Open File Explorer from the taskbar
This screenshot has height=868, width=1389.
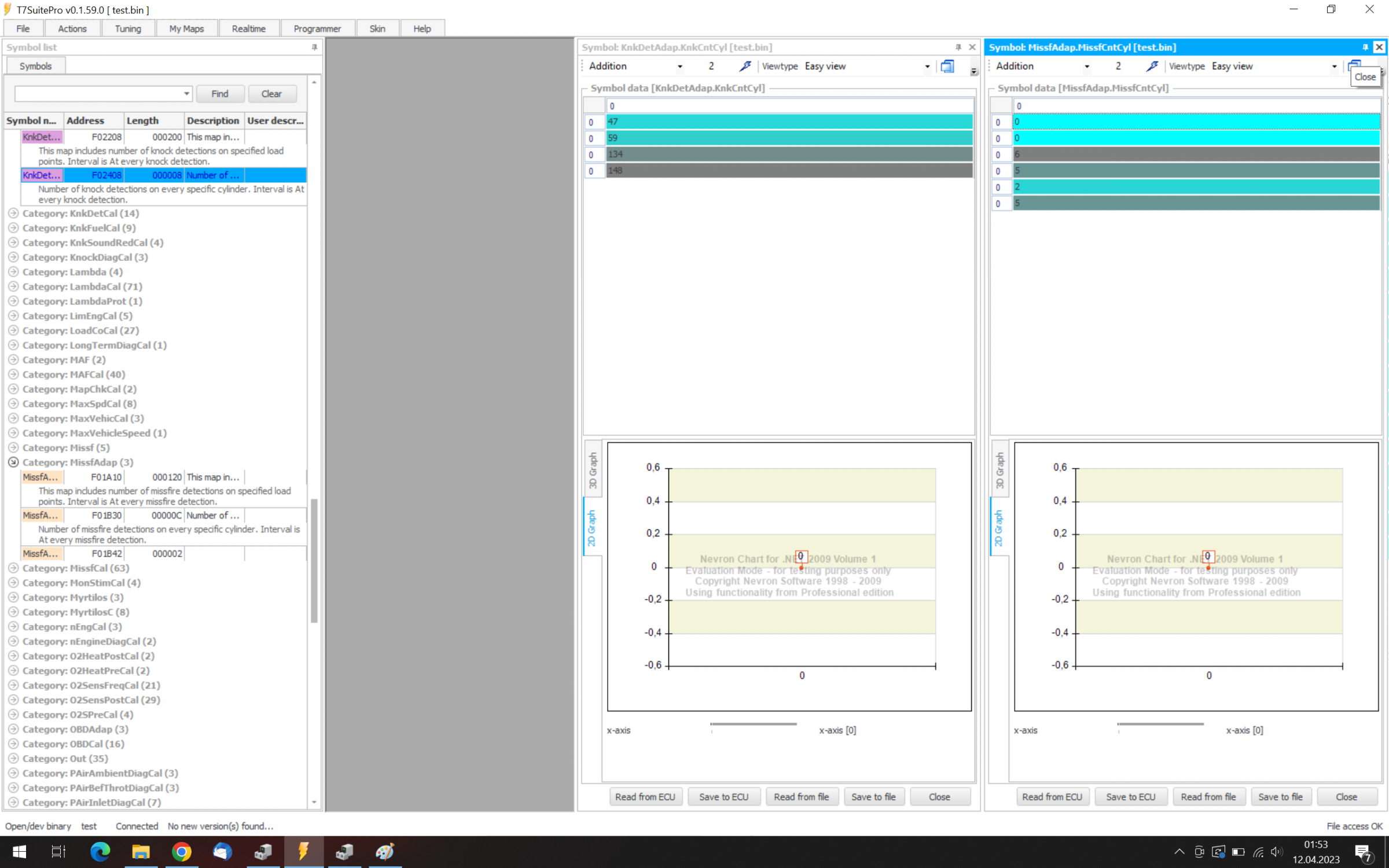pos(141,851)
